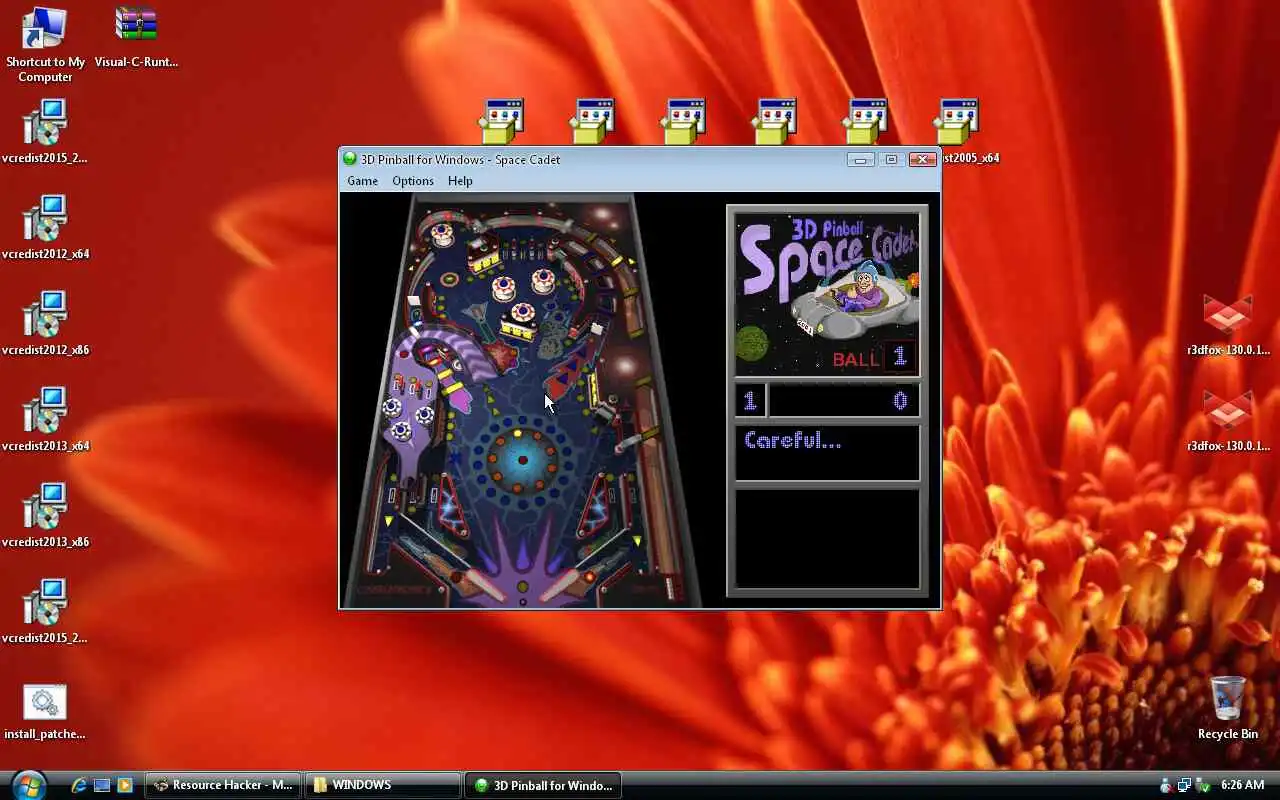Click the BALL number indicator
The image size is (1280, 800).
coord(899,356)
